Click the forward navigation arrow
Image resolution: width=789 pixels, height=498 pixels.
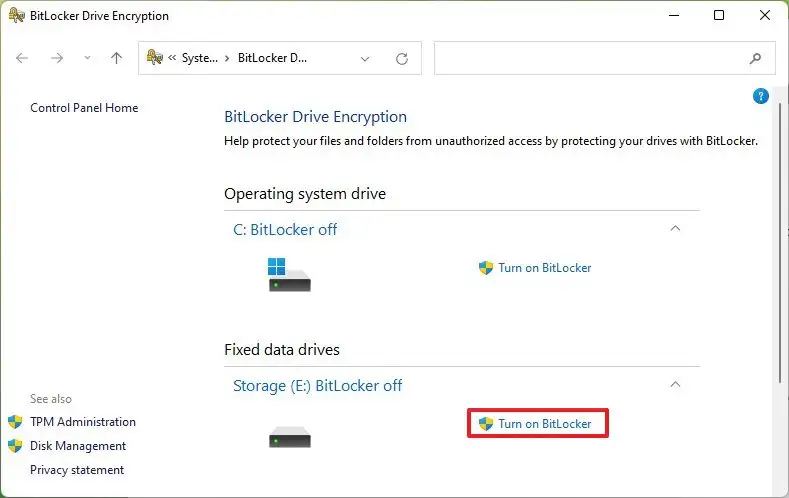[x=57, y=58]
